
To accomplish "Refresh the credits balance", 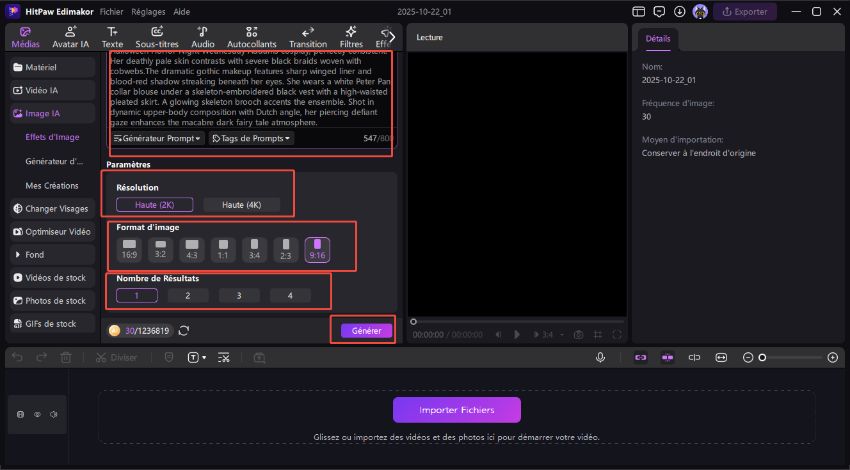I will [x=184, y=330].
